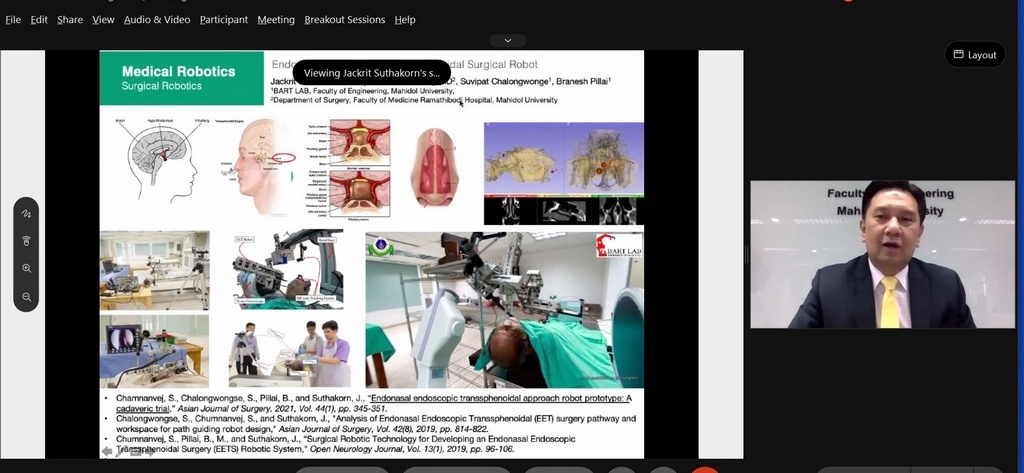
Task: Open the Edit menu
Action: pos(39,20)
